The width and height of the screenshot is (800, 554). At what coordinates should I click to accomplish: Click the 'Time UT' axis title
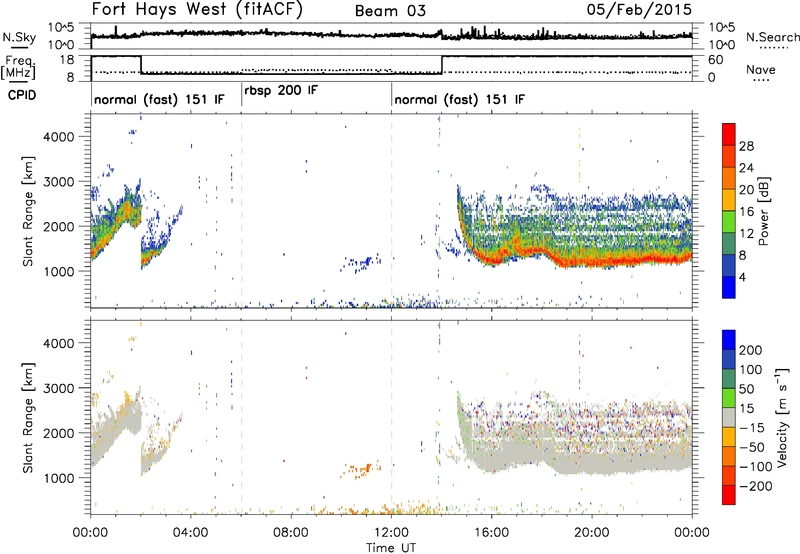click(x=391, y=547)
